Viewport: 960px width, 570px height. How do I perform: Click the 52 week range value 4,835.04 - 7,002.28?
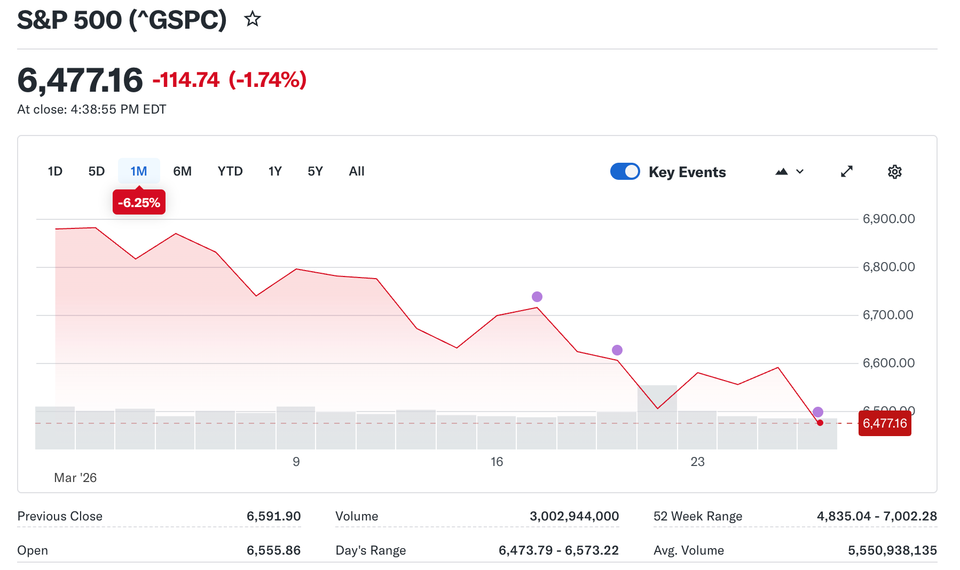point(877,516)
